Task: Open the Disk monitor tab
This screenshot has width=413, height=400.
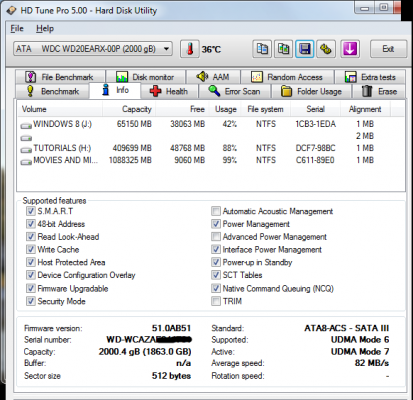Action: [x=145, y=77]
